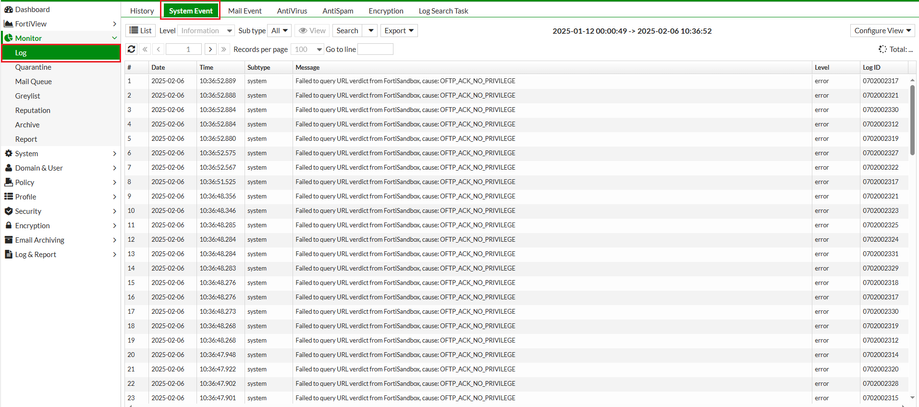Expand the Domain & User chevron
The height and width of the screenshot is (407, 919).
click(114, 168)
